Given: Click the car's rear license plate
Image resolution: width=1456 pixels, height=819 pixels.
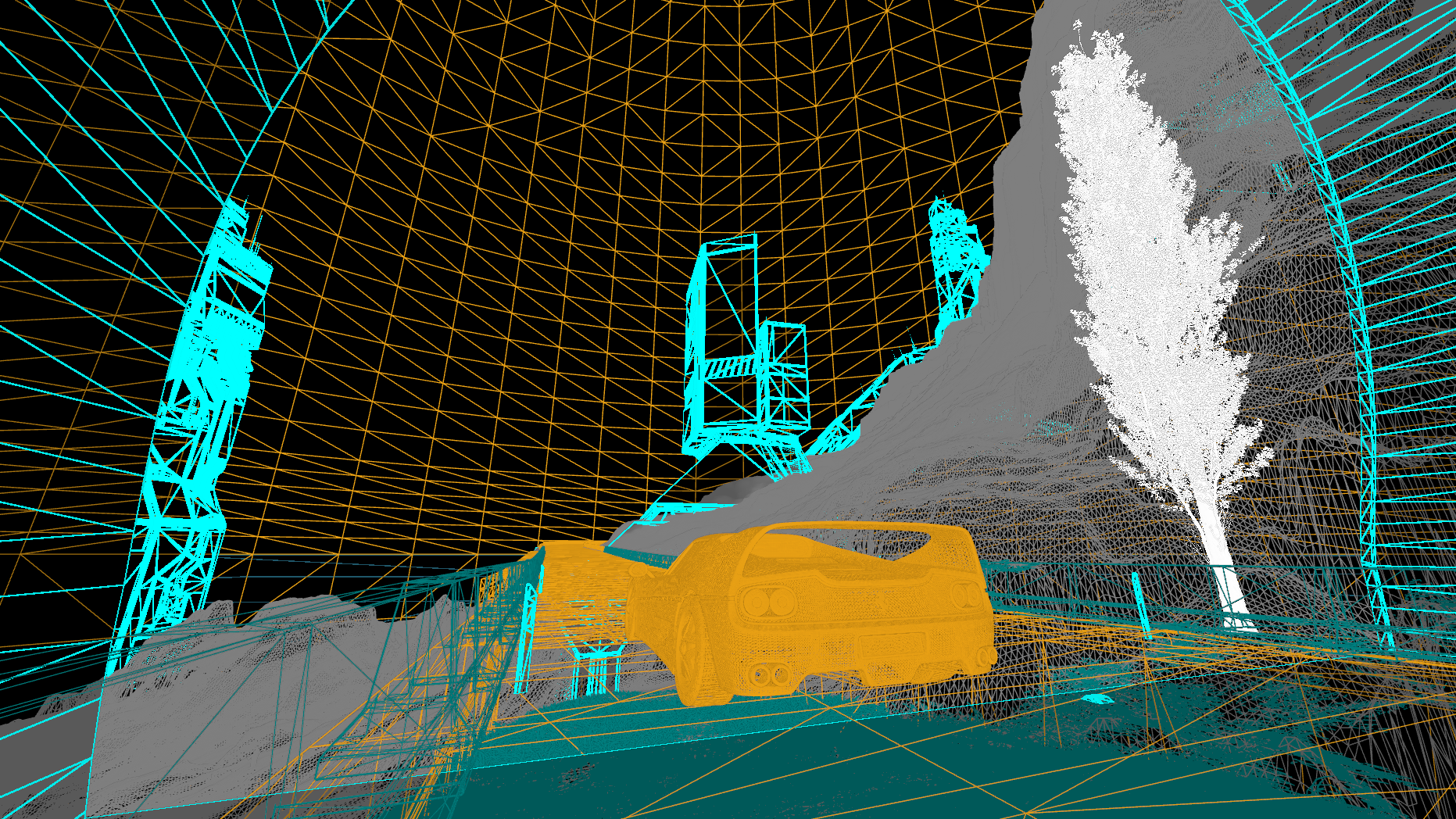Looking at the screenshot, I should pyautogui.click(x=892, y=646).
